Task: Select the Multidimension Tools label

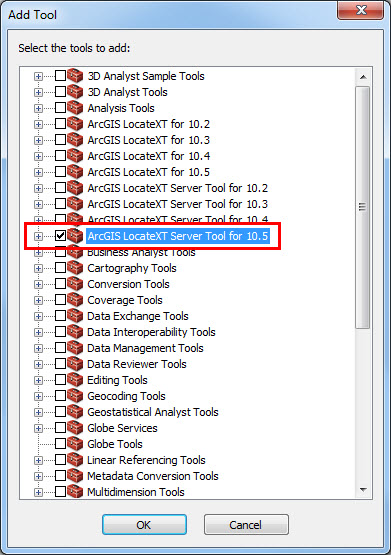Action: coord(136,492)
